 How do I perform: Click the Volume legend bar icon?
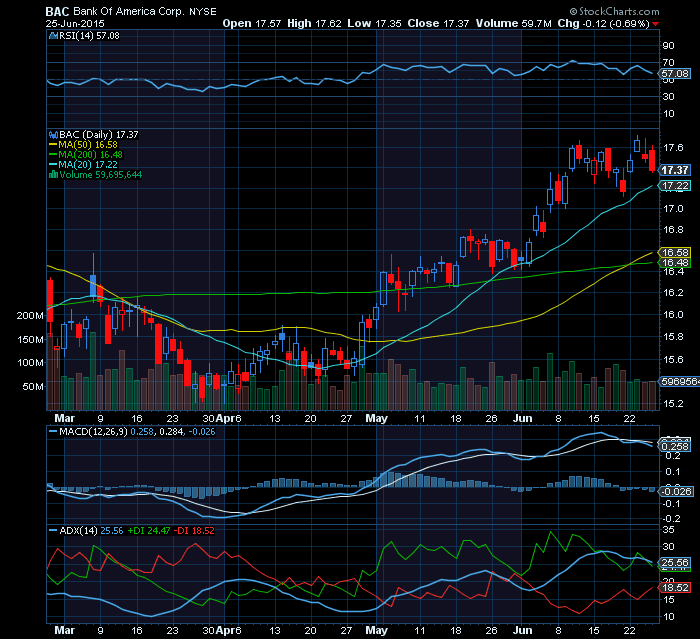[53, 175]
